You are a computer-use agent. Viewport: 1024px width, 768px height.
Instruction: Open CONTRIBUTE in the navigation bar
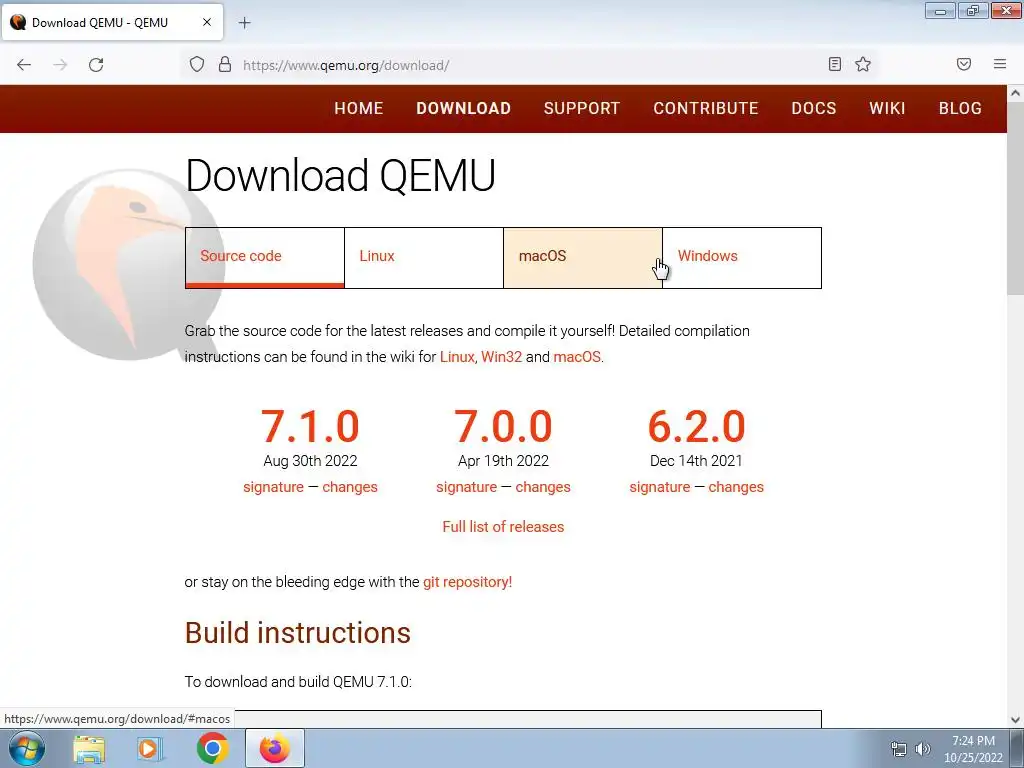coord(706,108)
